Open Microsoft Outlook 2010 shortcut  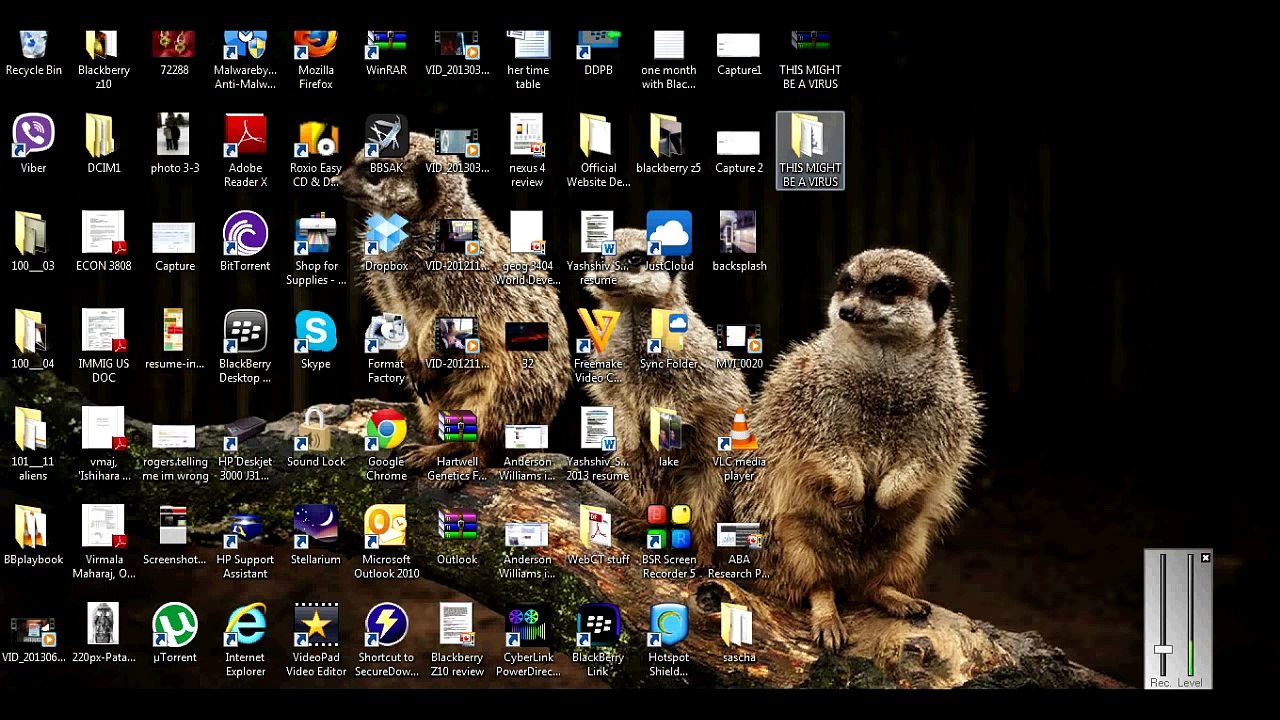click(386, 544)
